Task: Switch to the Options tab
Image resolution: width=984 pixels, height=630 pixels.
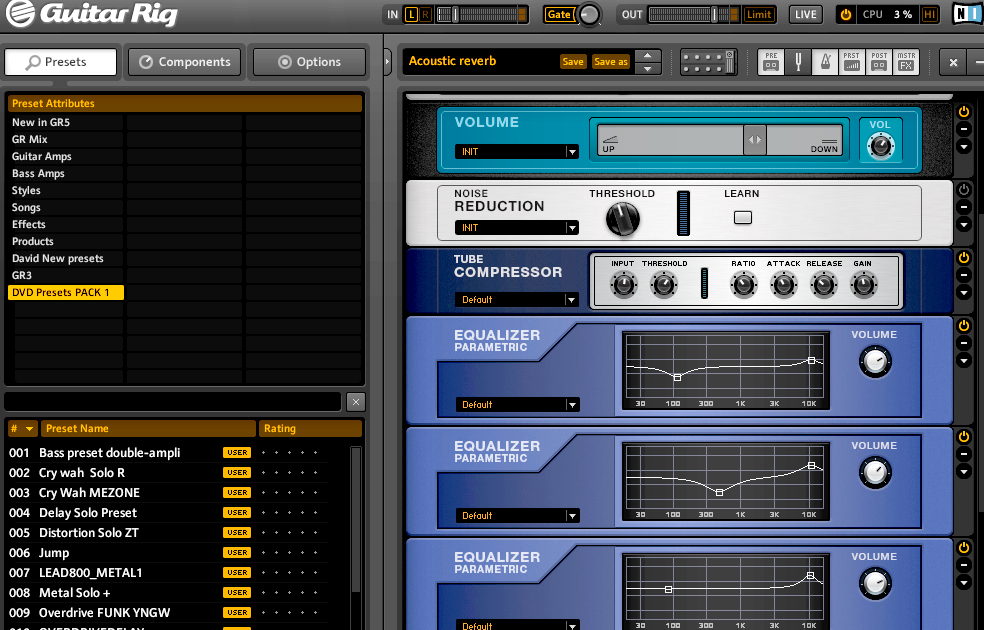Action: [308, 61]
